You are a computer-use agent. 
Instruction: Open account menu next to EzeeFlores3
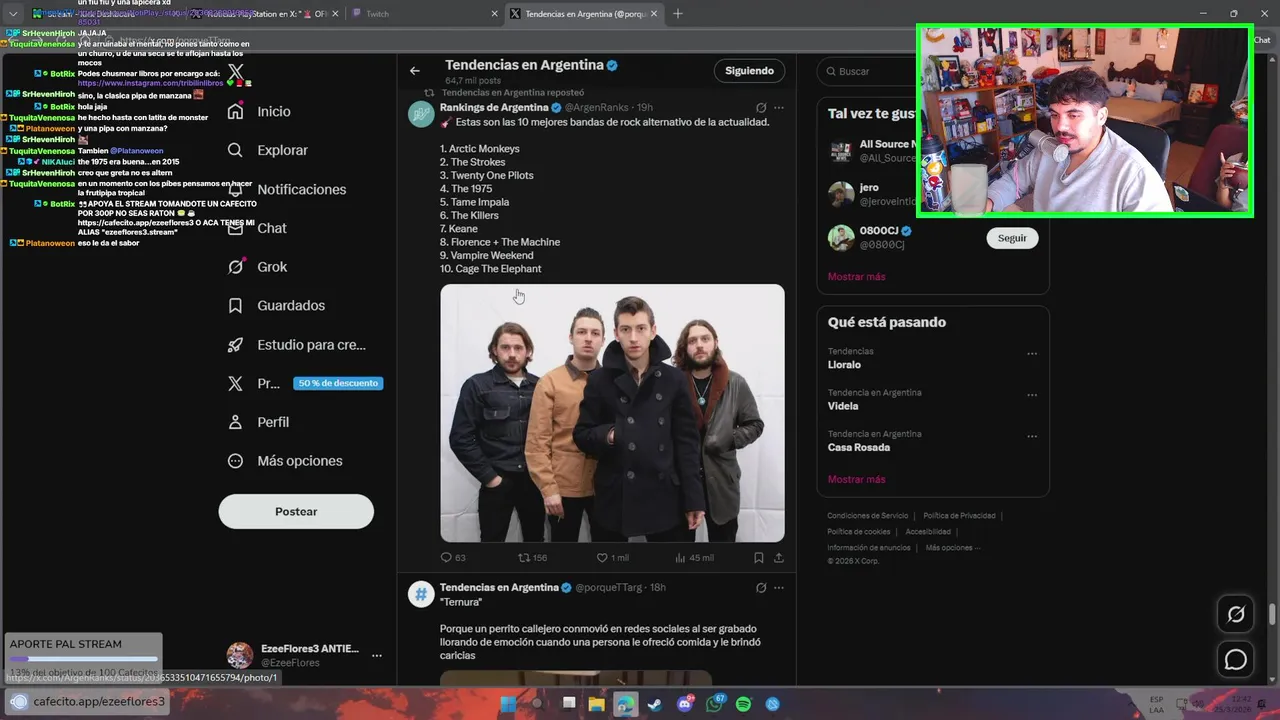[377, 656]
